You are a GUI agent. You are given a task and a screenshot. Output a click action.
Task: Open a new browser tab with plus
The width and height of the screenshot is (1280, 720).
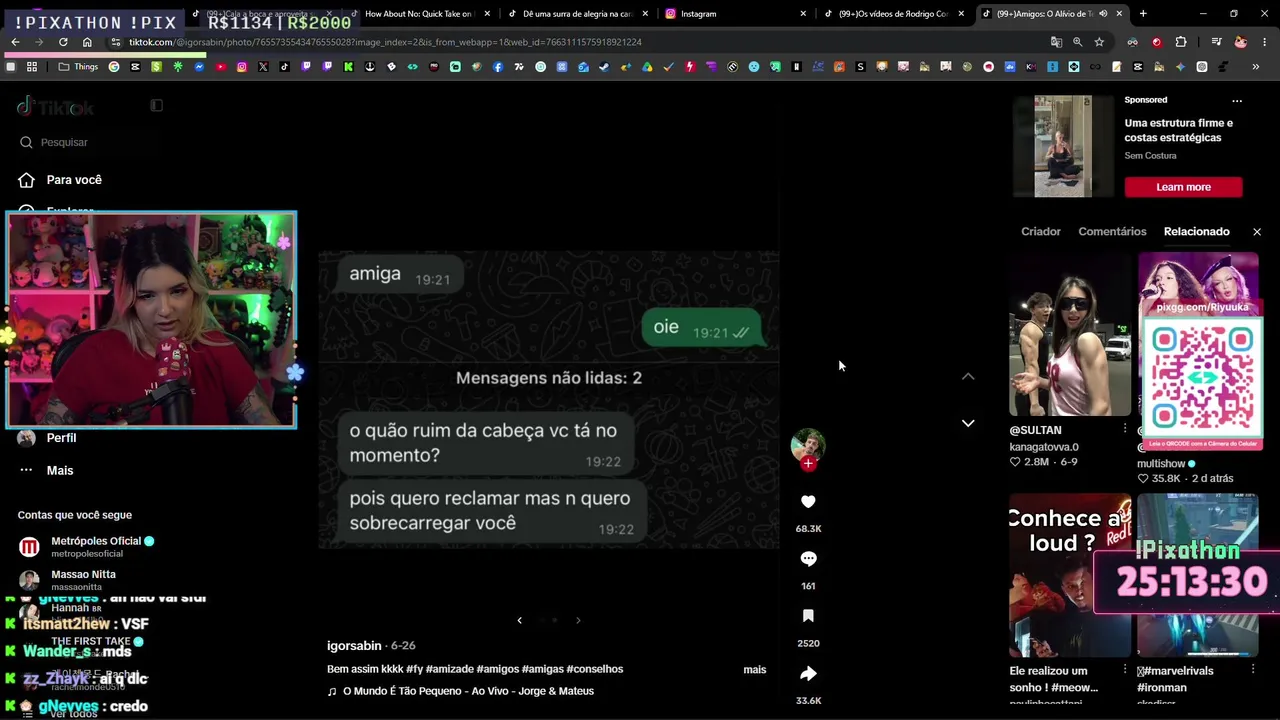(1143, 14)
